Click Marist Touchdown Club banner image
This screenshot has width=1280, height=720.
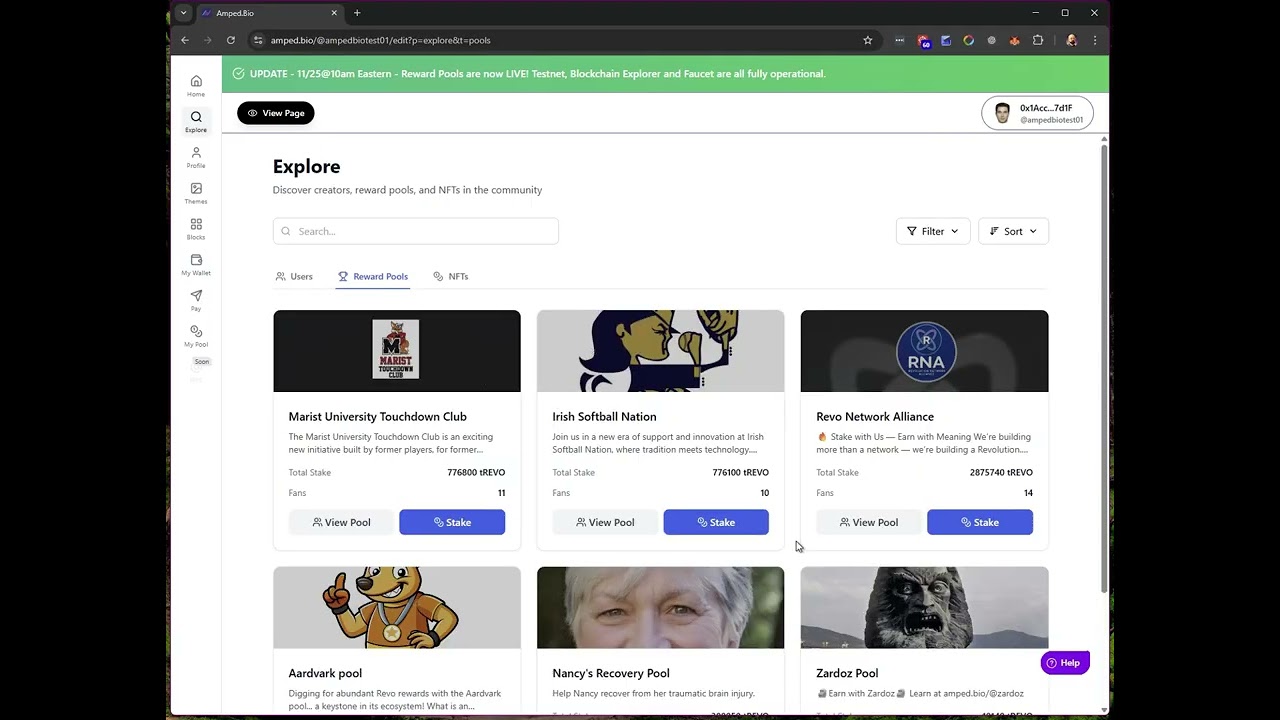coord(397,351)
